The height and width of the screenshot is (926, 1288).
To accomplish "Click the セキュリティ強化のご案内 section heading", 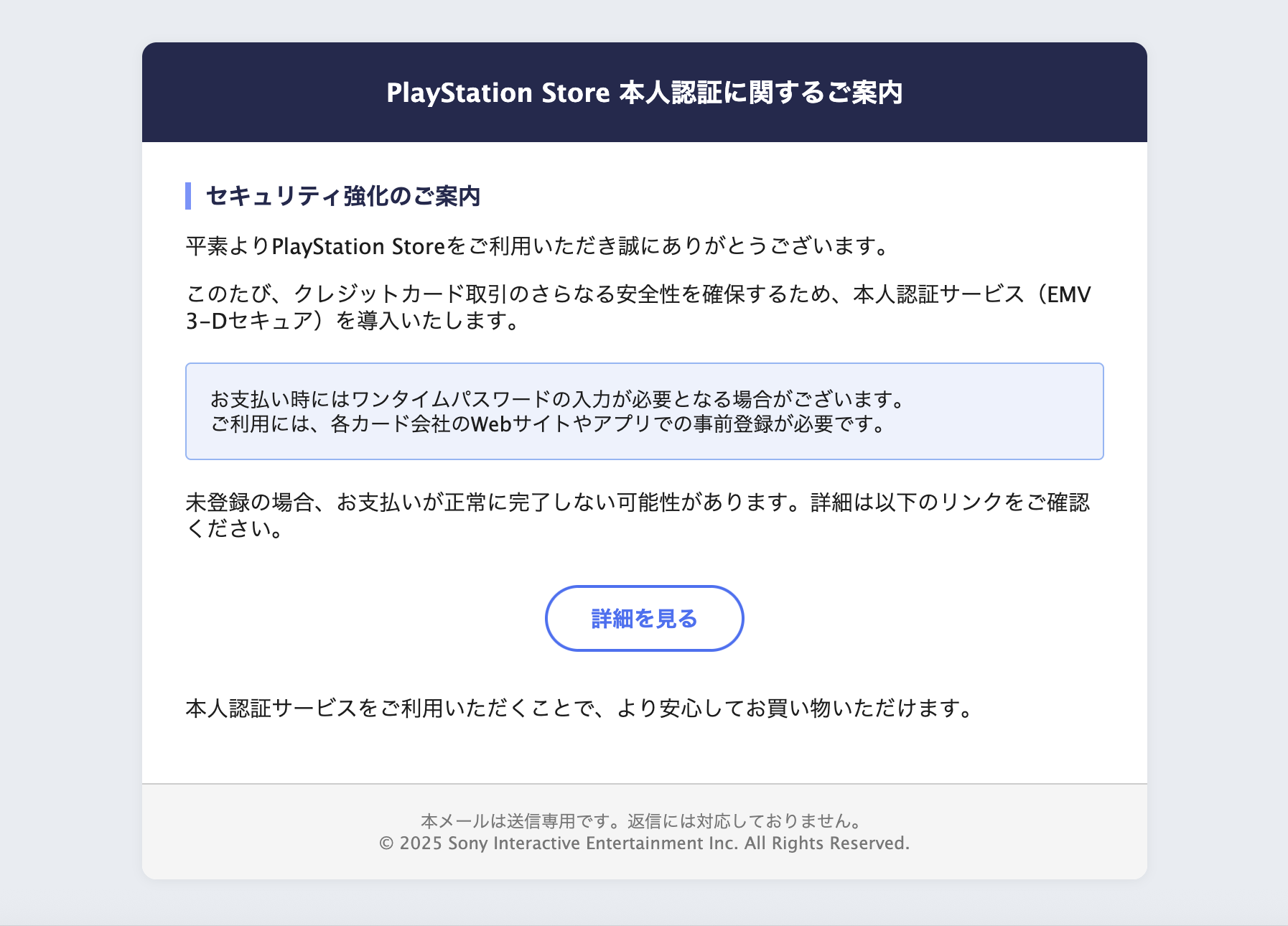I will pyautogui.click(x=343, y=196).
